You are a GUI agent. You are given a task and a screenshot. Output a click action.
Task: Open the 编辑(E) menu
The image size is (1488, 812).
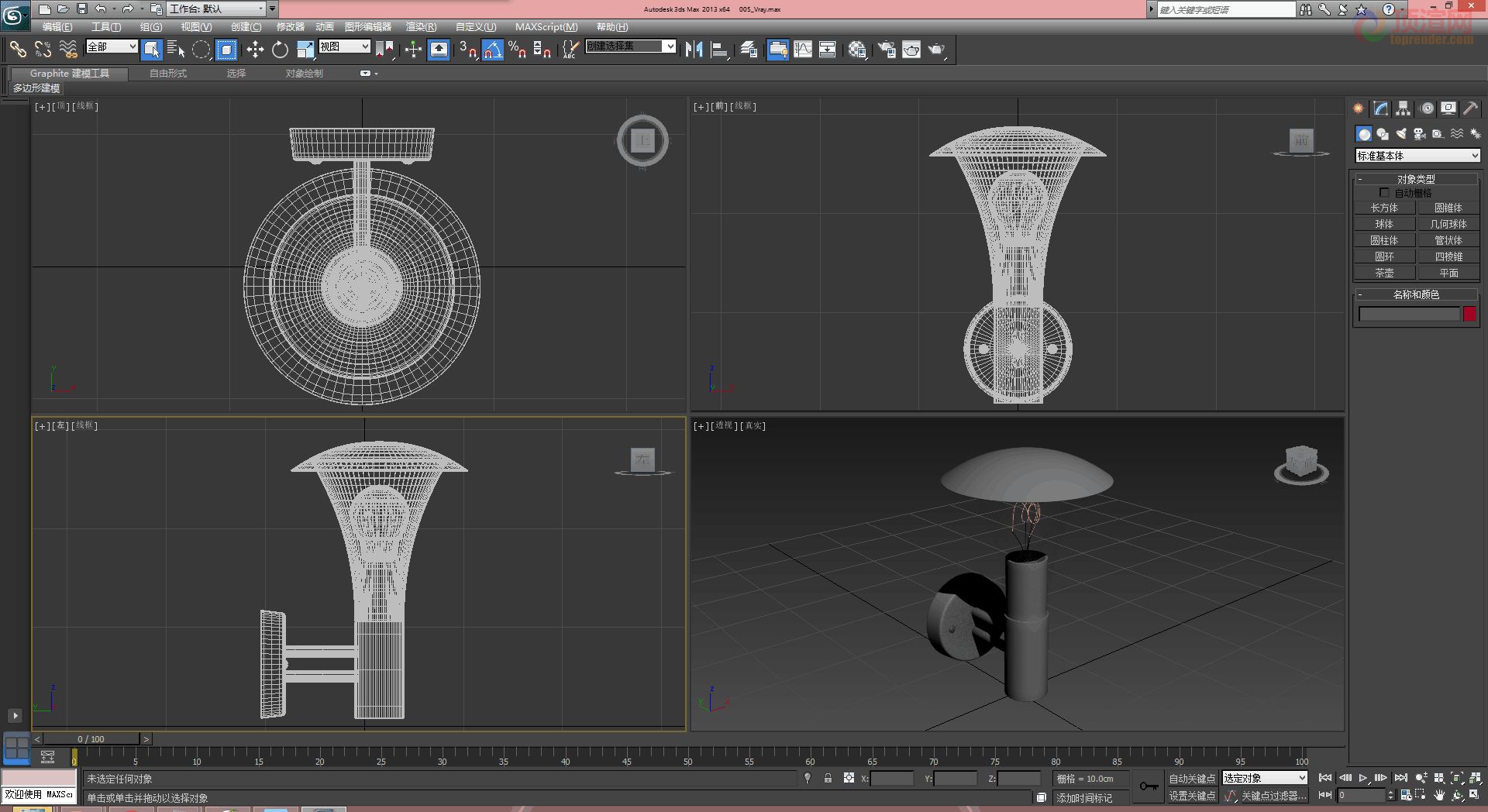click(x=57, y=27)
